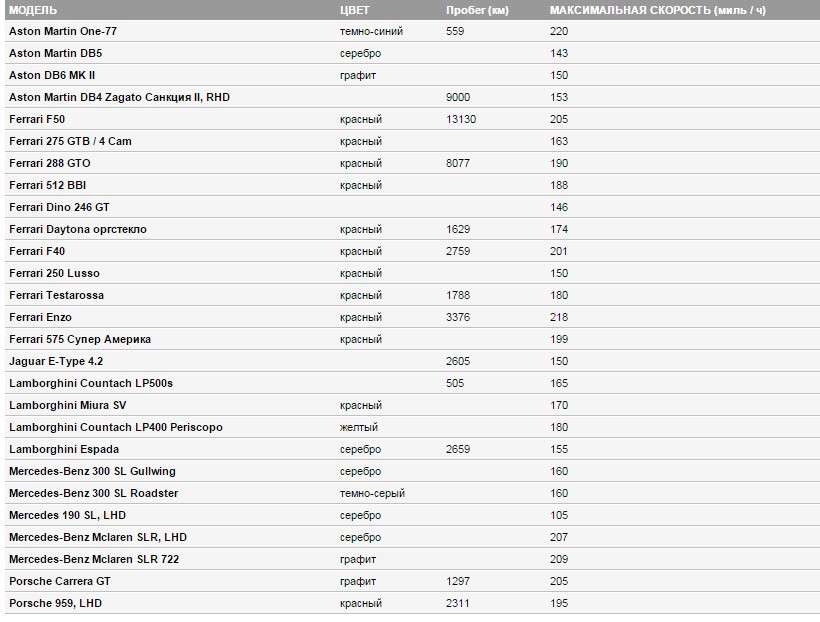Click the 'Porsche 959, LHD' model name
This screenshot has height=622, width=820.
coord(55,603)
